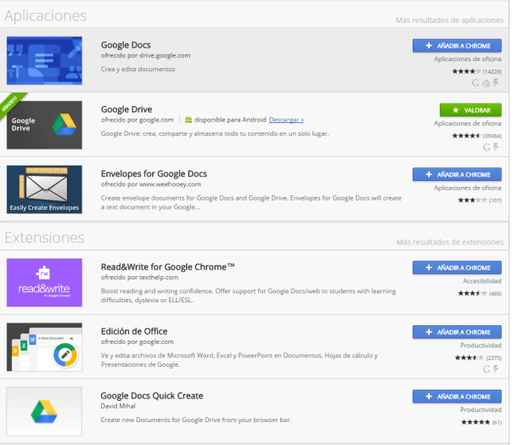Viewport: 518px width, 445px height.
Task: Click the Google Docs Quick Create Drive icon
Action: 44,411
